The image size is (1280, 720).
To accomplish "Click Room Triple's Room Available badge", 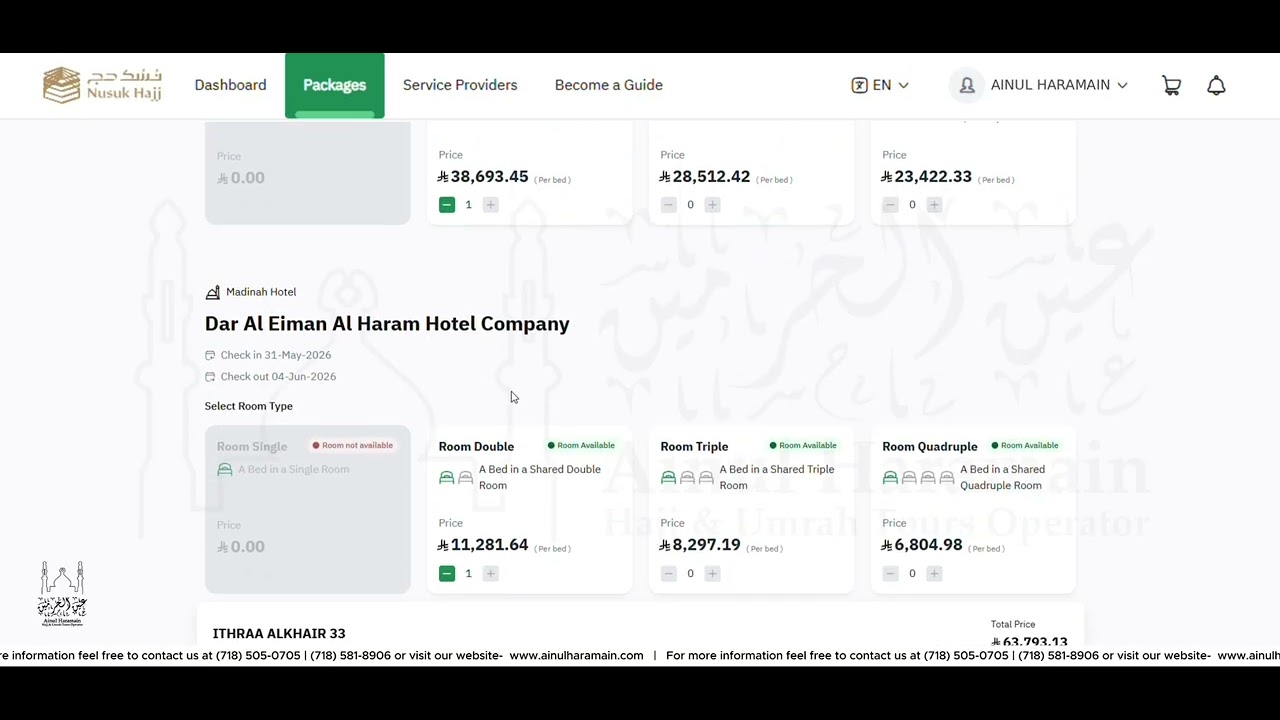I will 803,445.
